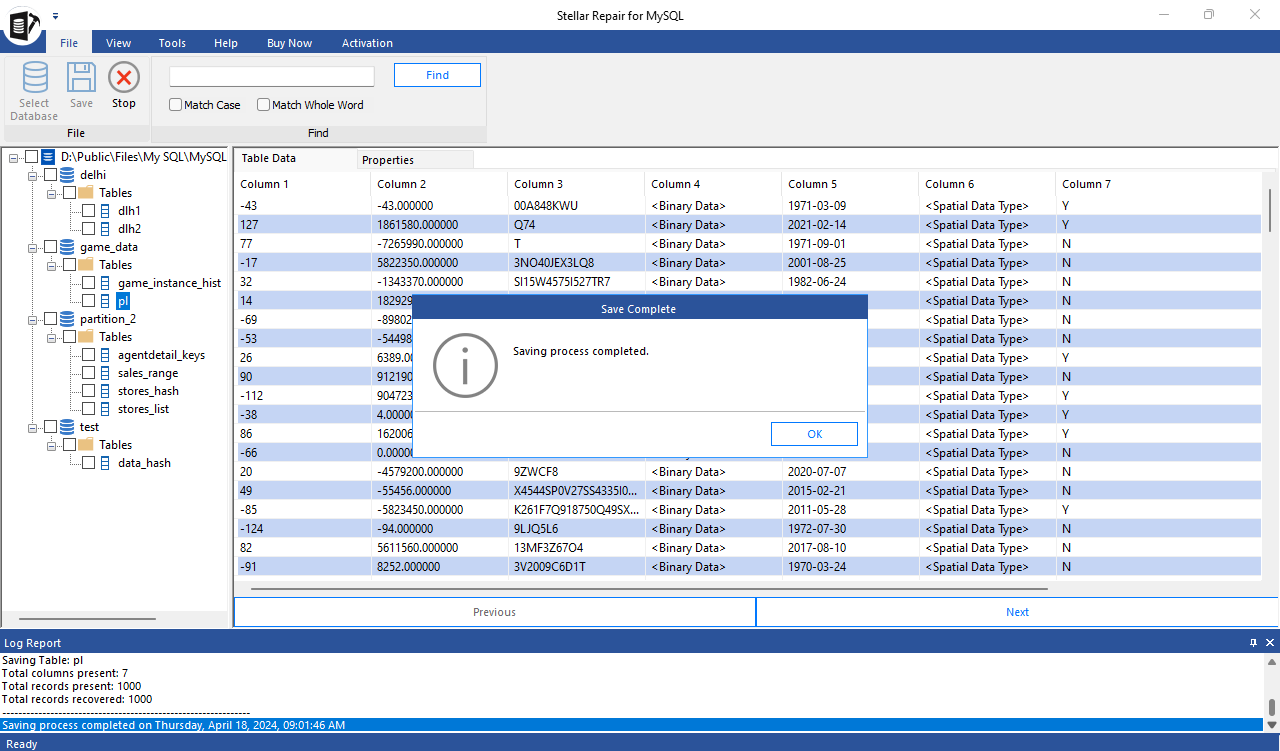This screenshot has width=1280, height=751.
Task: Check the root MySQL path checkbox
Action: pyautogui.click(x=31, y=157)
